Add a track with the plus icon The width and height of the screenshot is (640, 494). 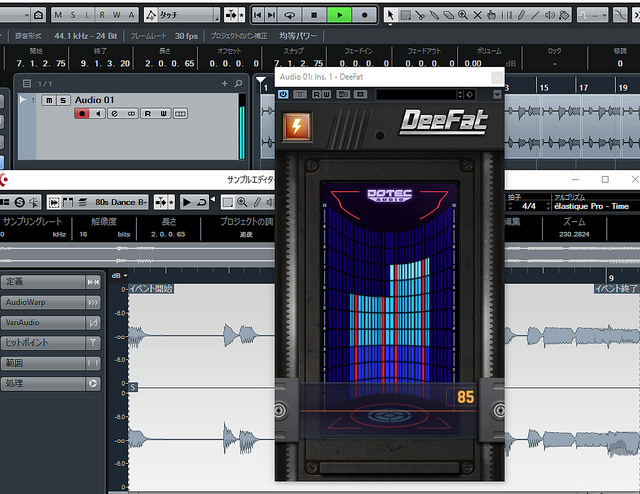(x=224, y=84)
